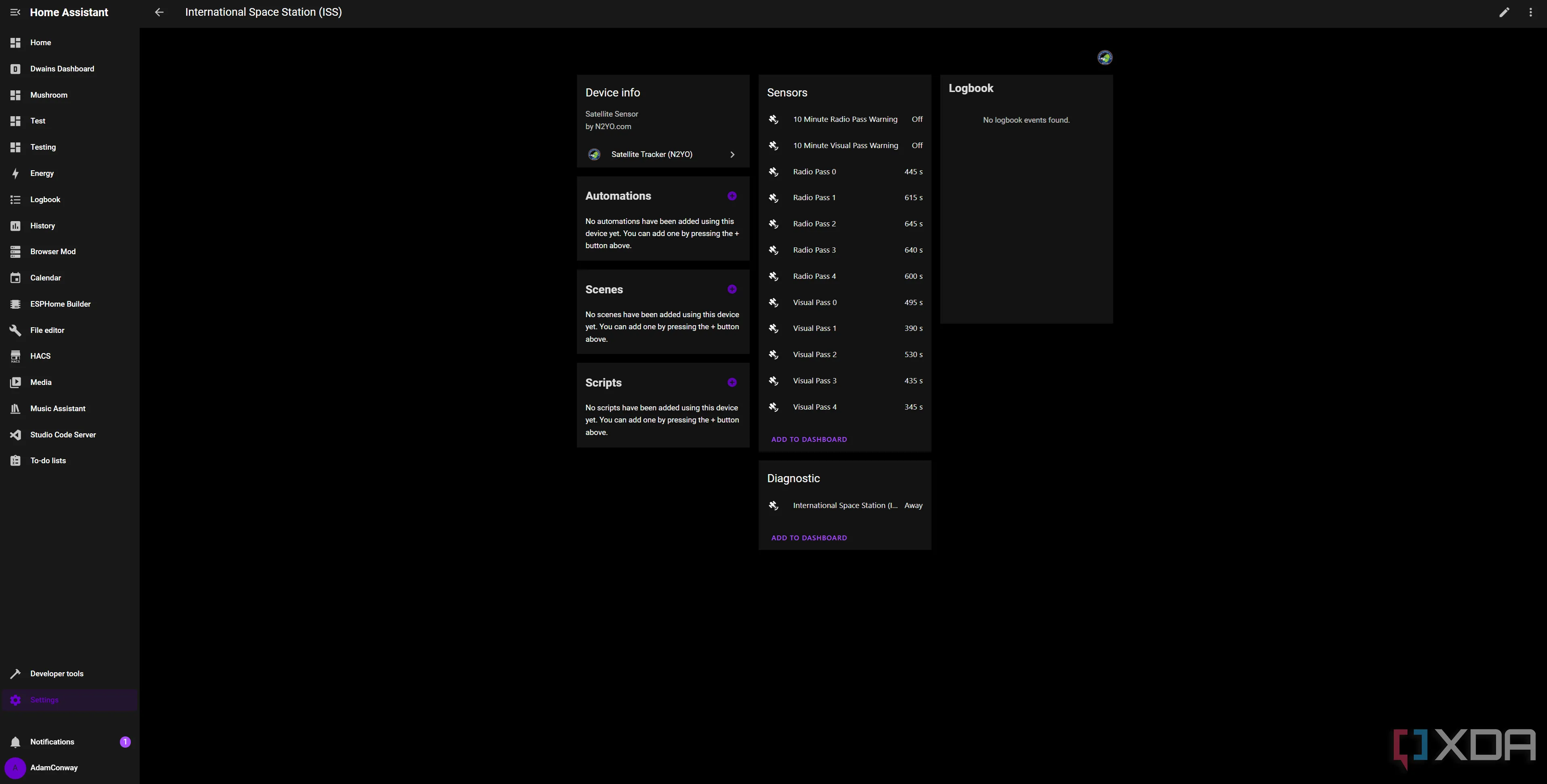Click the Satellite Tracker logo above Logbook card
Viewport: 1547px width, 784px height.
click(1105, 58)
